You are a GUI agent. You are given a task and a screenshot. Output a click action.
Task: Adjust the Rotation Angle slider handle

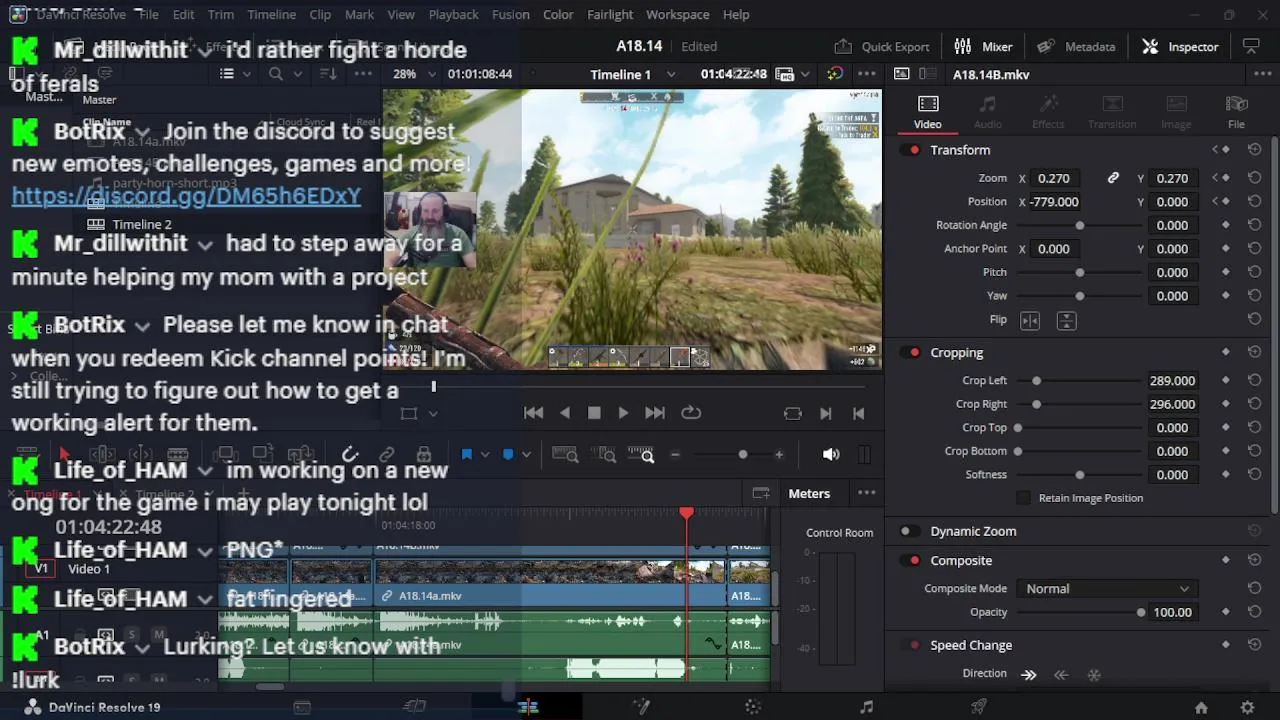coord(1080,225)
